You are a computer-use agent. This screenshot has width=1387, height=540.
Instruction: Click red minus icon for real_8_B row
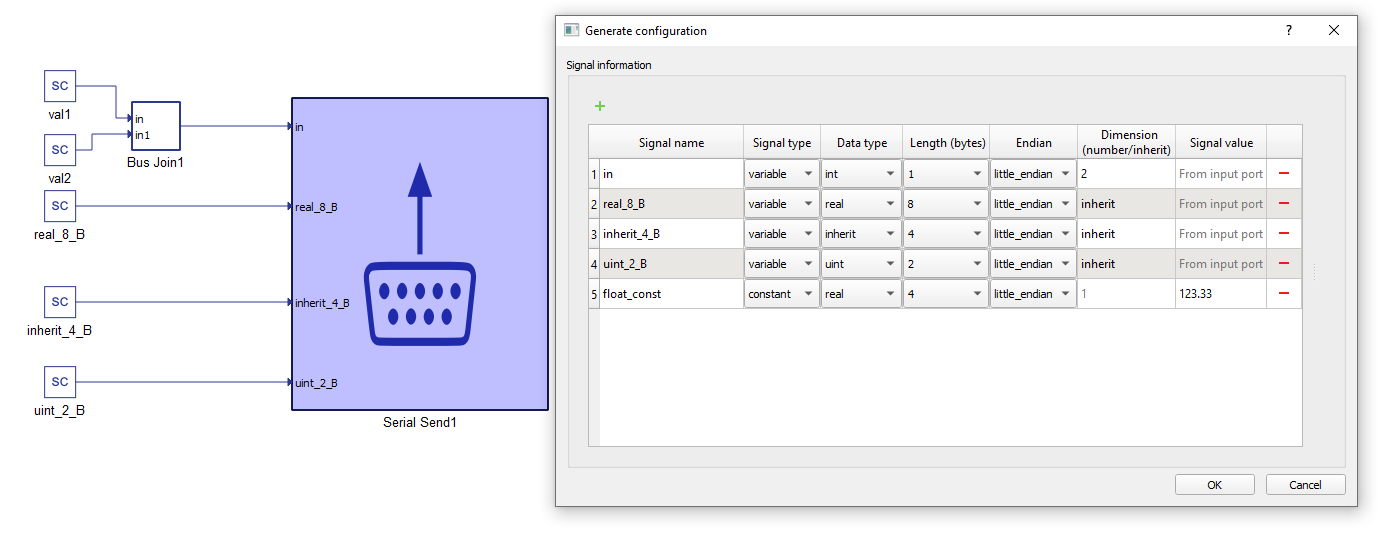[1283, 204]
